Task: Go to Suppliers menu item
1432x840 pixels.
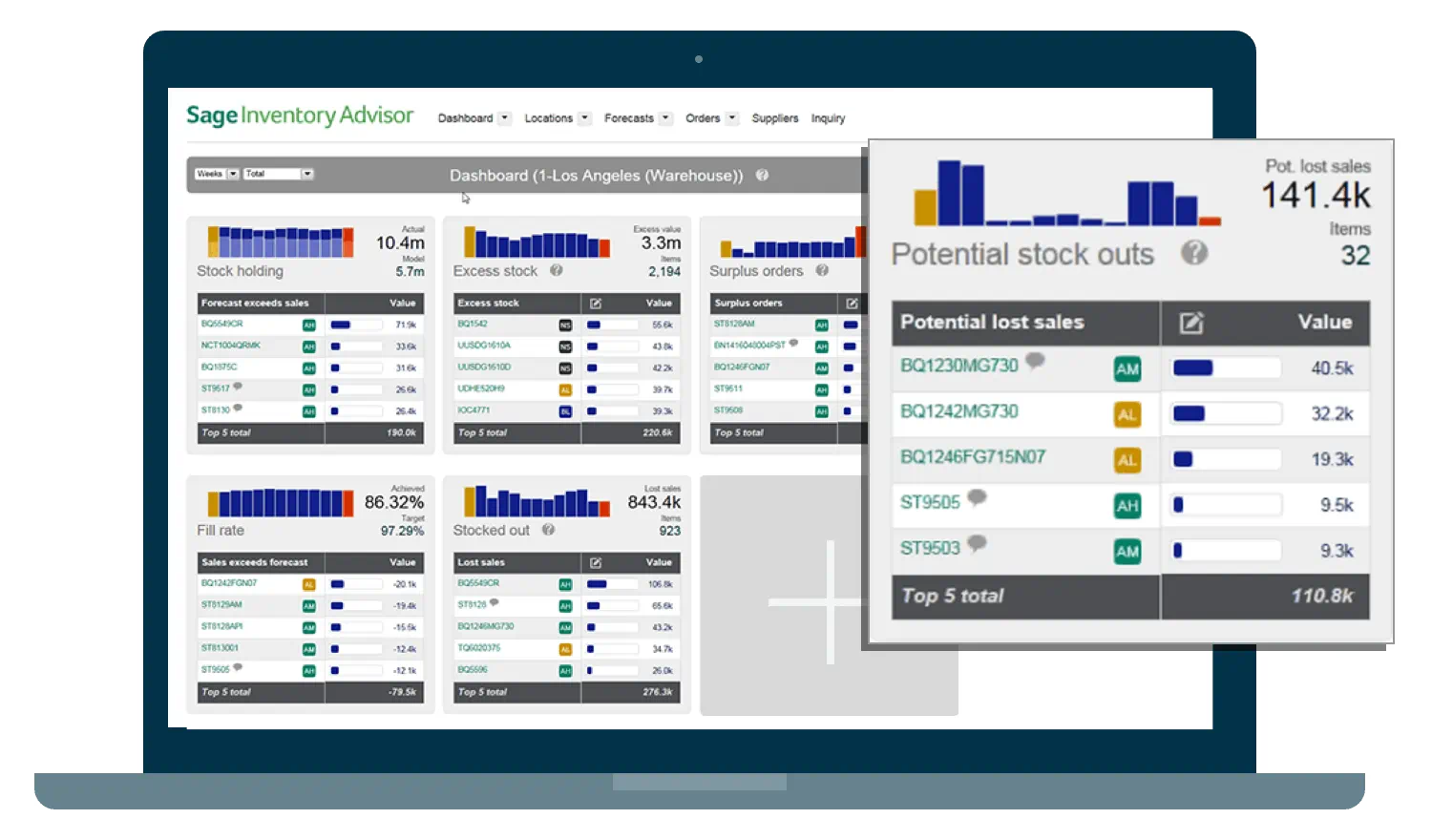Action: click(x=775, y=118)
